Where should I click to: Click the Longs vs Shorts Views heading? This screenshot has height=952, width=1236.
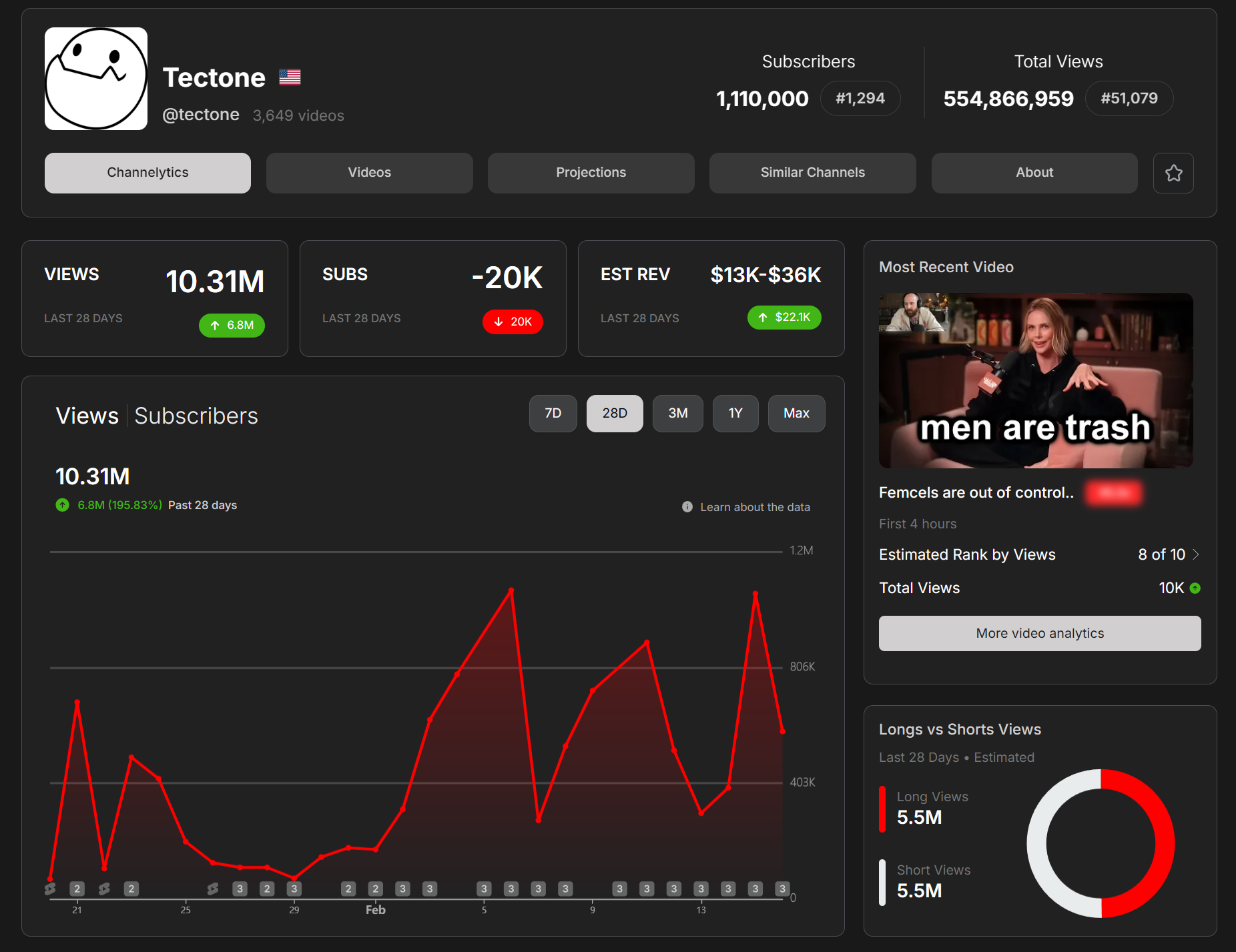(x=960, y=729)
